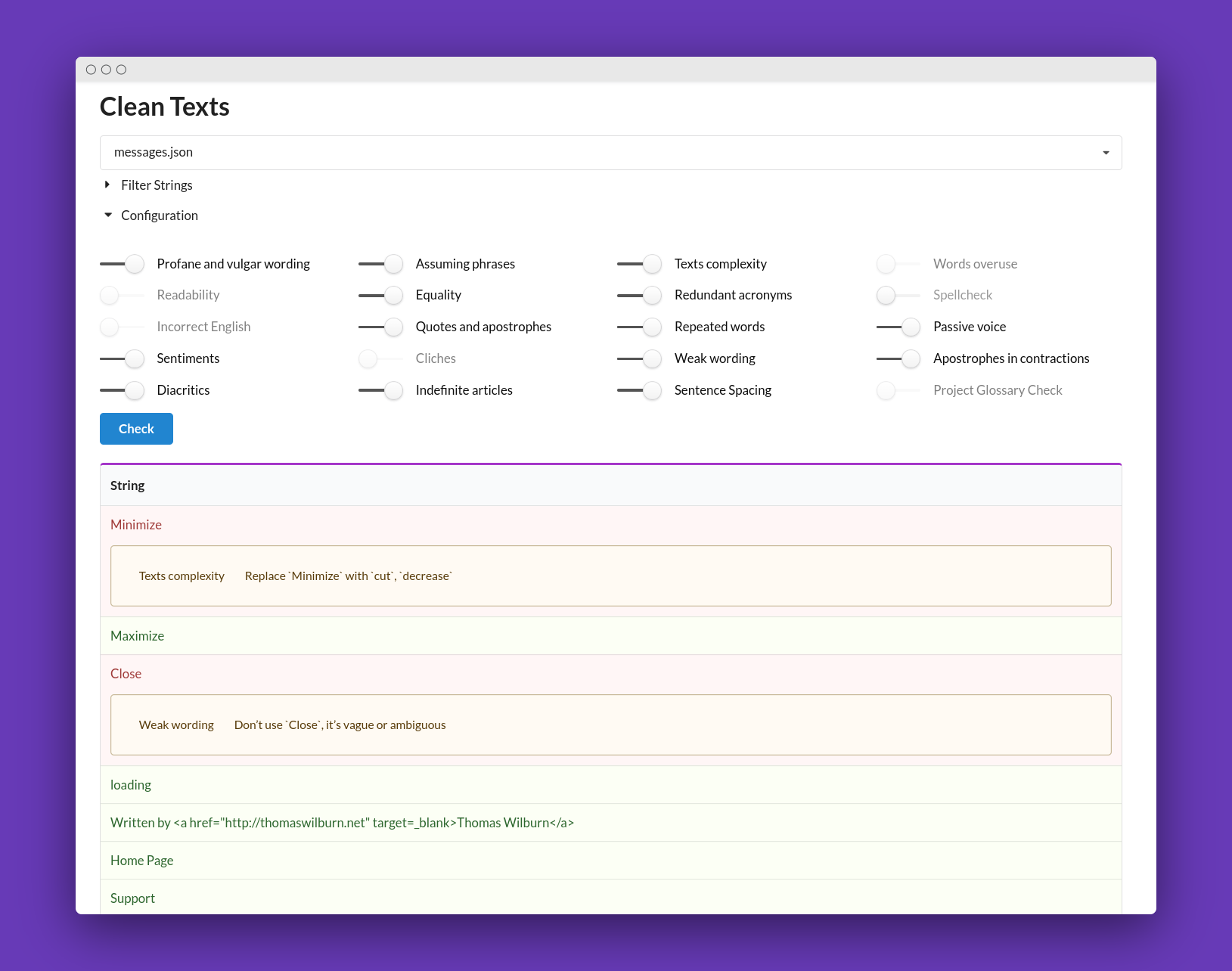Enable the Readability check toggle
This screenshot has width=1232, height=971.
[x=122, y=295]
